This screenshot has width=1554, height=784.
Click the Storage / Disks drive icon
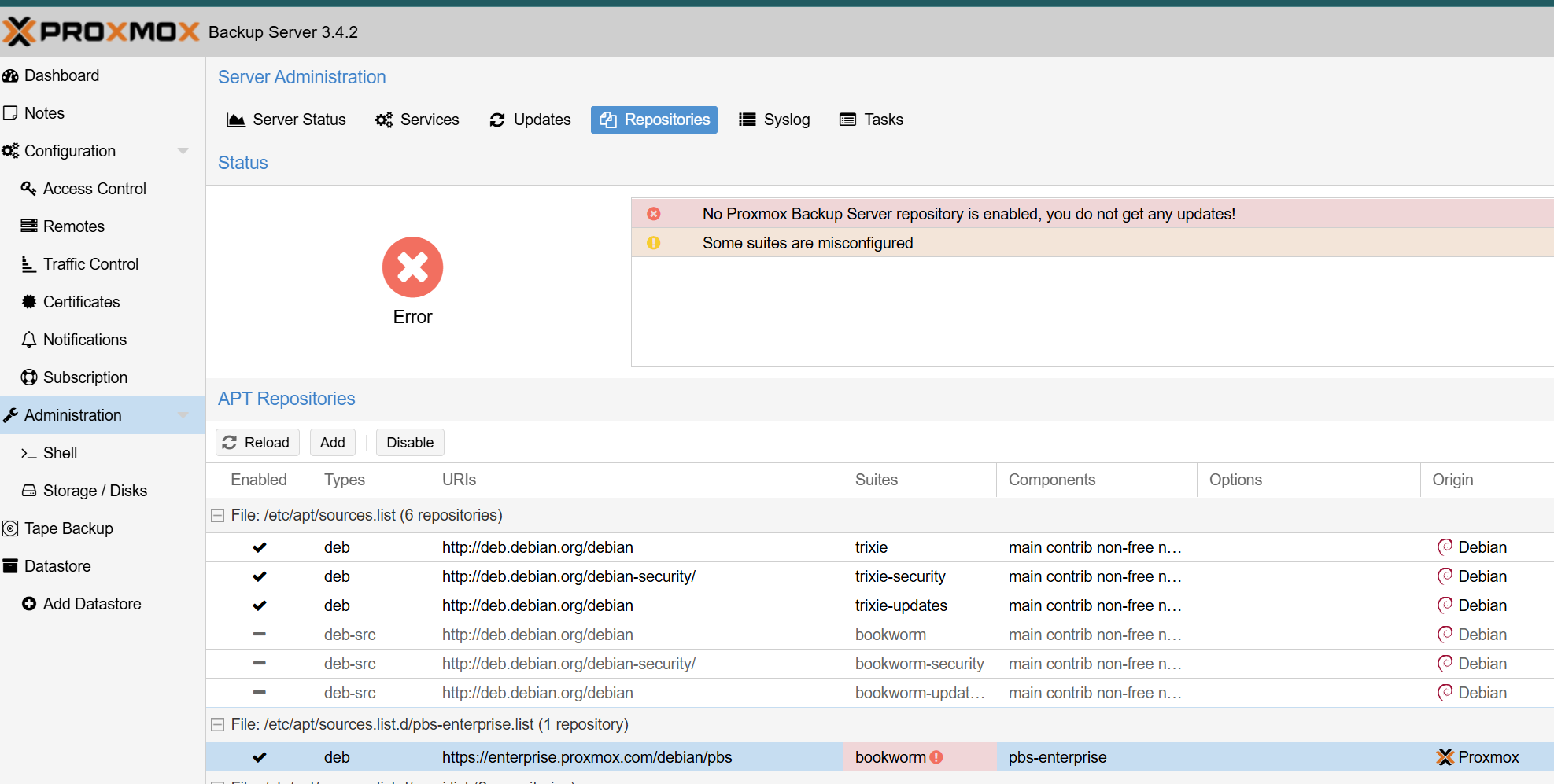29,491
